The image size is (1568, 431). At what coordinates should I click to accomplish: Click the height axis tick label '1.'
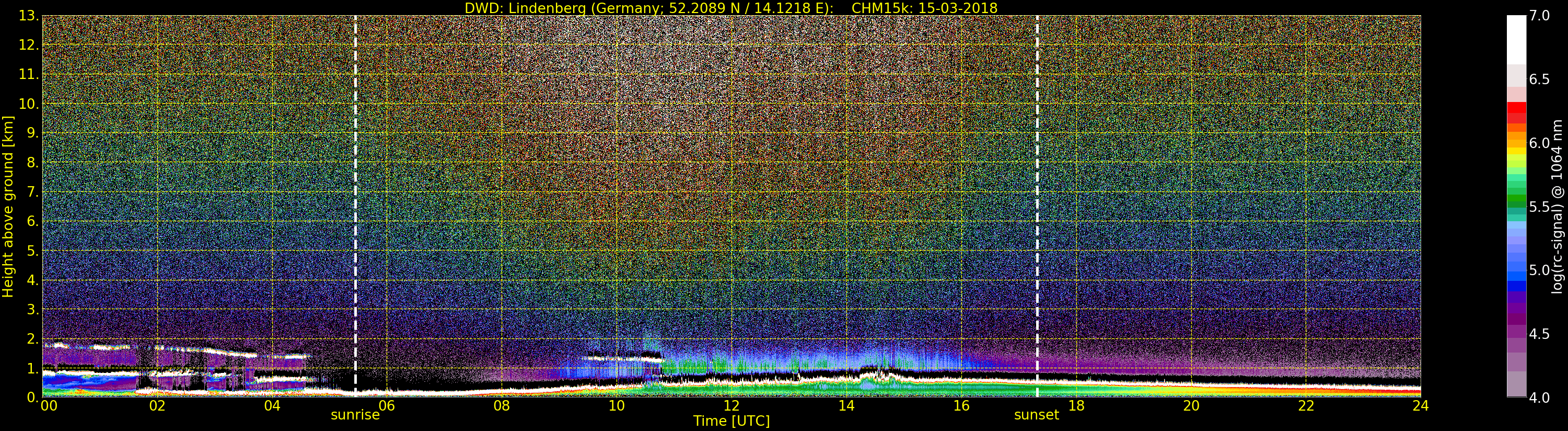(x=33, y=368)
